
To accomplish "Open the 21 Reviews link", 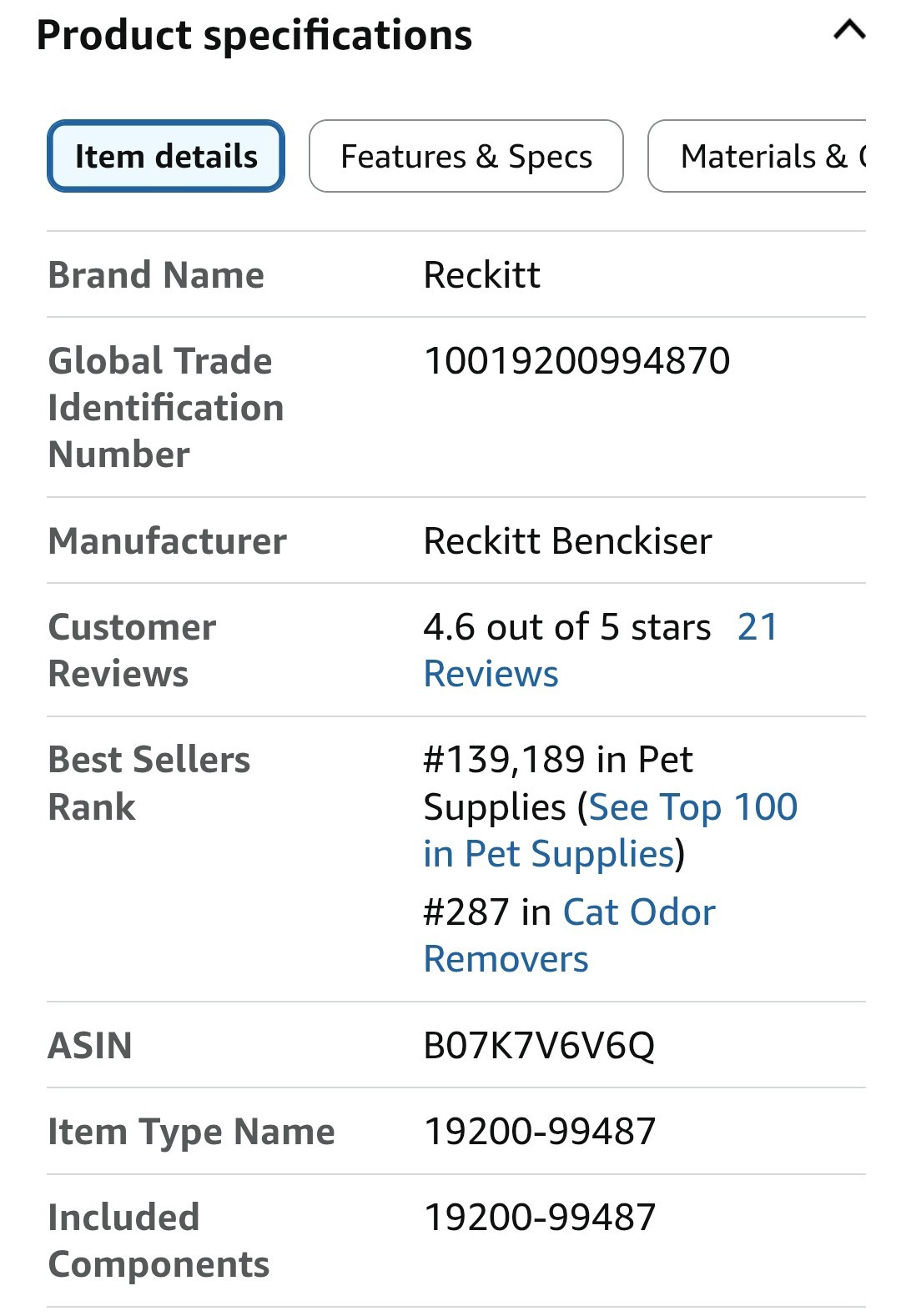I will 601,650.
